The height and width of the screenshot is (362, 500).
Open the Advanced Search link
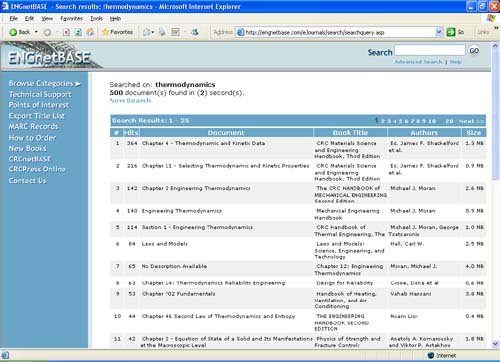coord(418,62)
